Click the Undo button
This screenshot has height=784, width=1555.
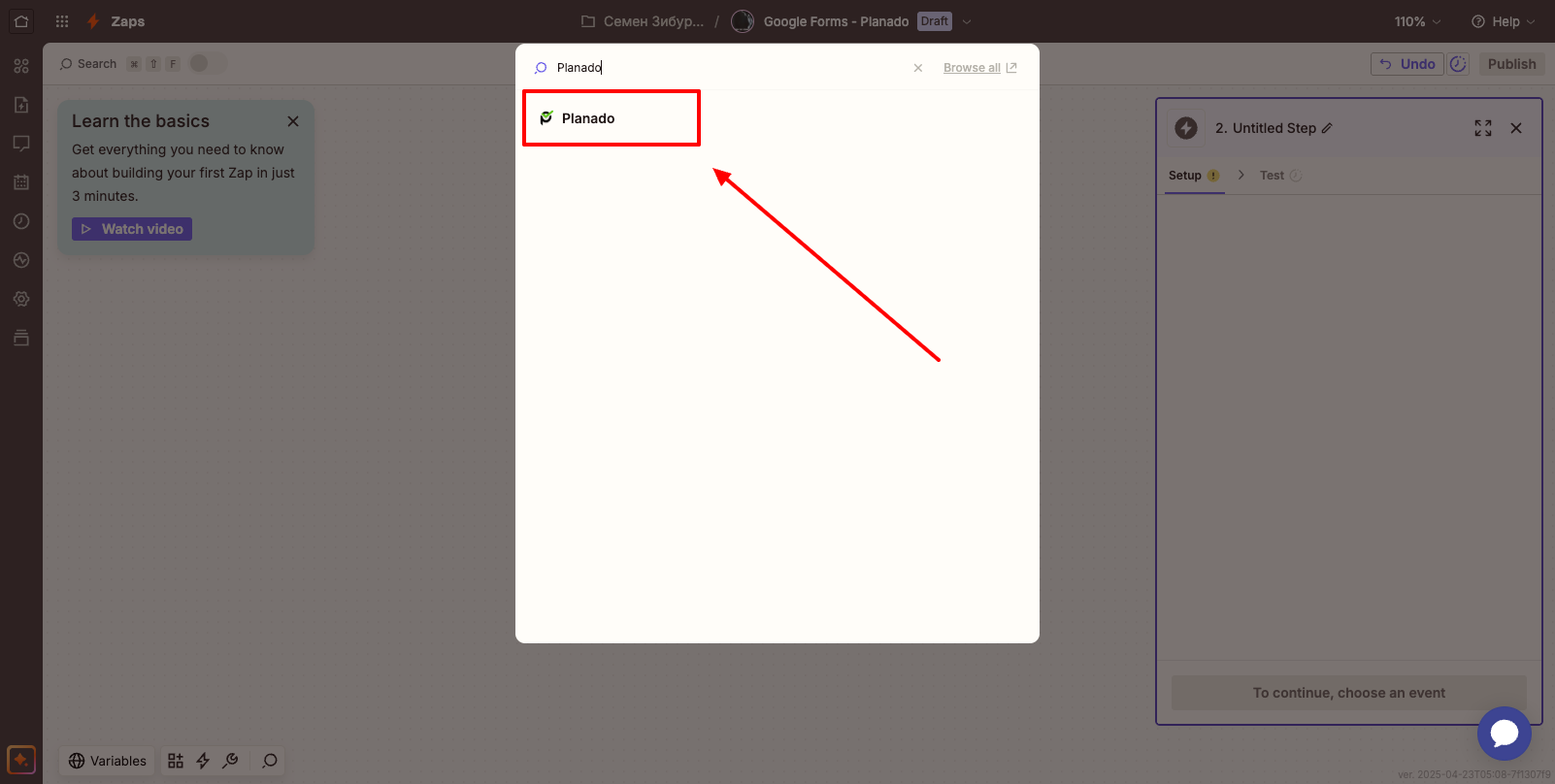[x=1407, y=64]
